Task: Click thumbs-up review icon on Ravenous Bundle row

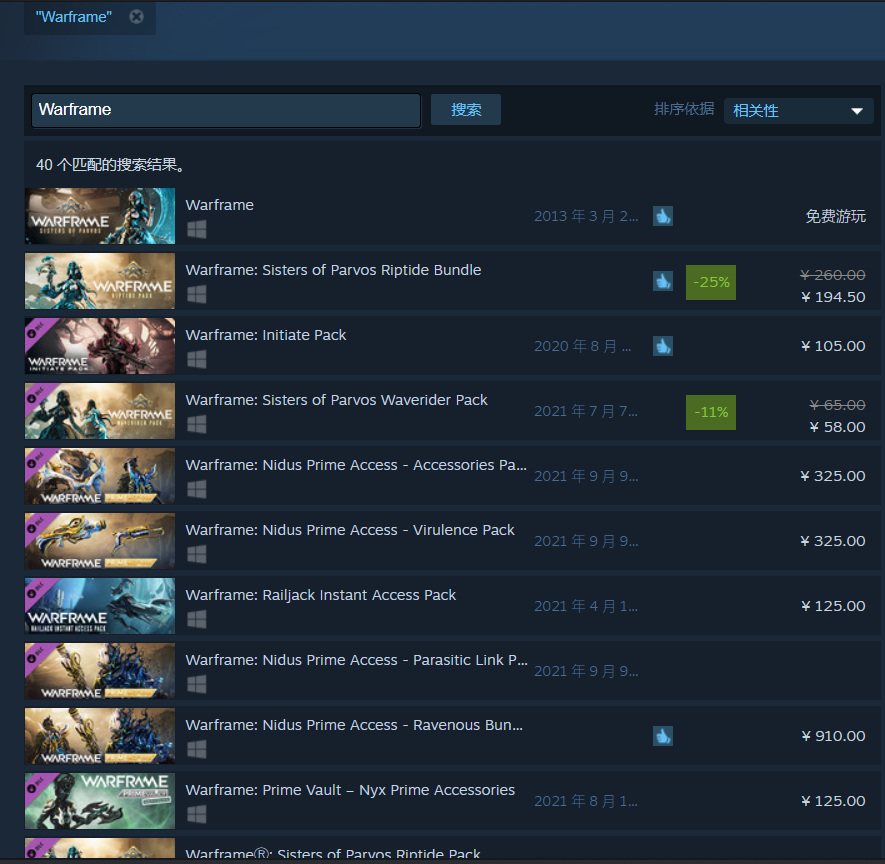Action: click(663, 736)
